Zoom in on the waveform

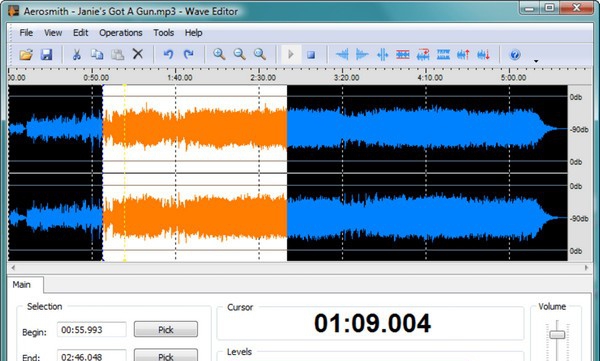tap(219, 54)
